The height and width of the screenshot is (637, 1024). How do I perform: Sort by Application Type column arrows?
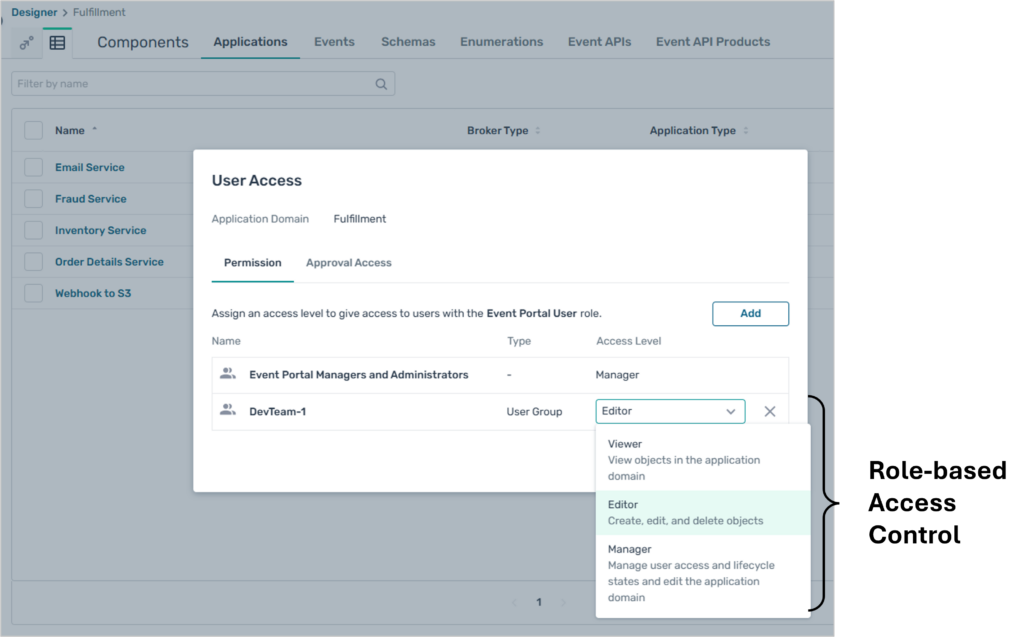tap(746, 131)
